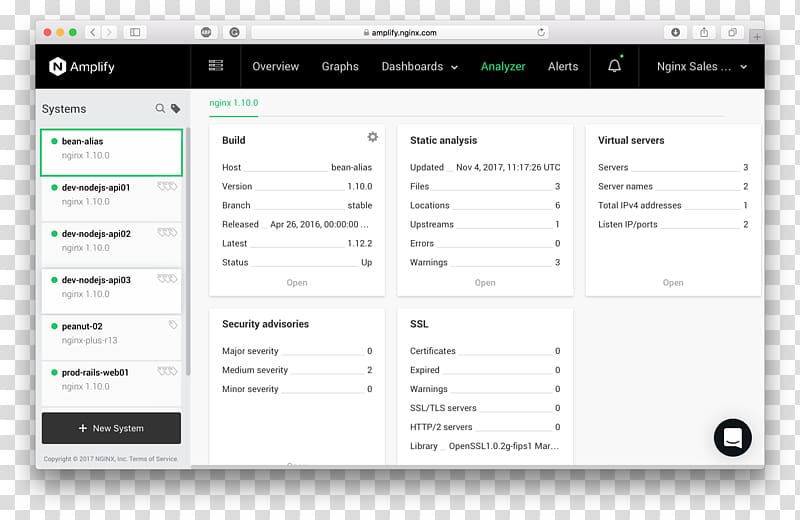Open the Terms of Service link

tap(153, 459)
